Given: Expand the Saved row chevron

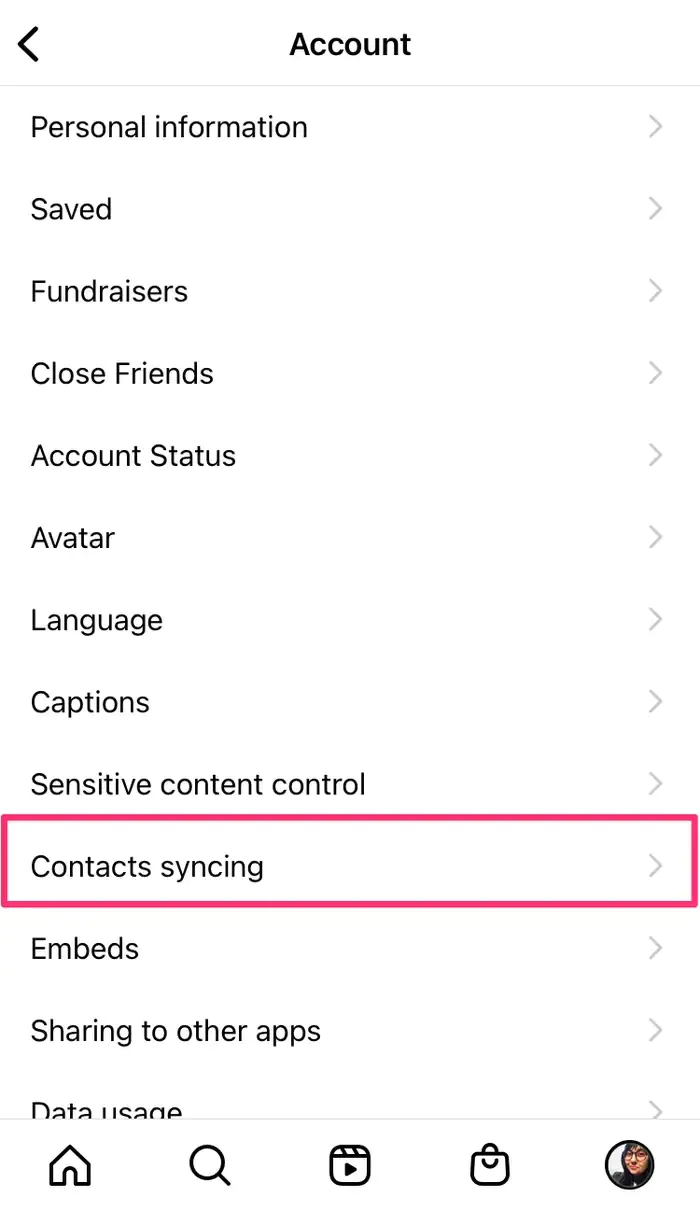Looking at the screenshot, I should point(656,209).
